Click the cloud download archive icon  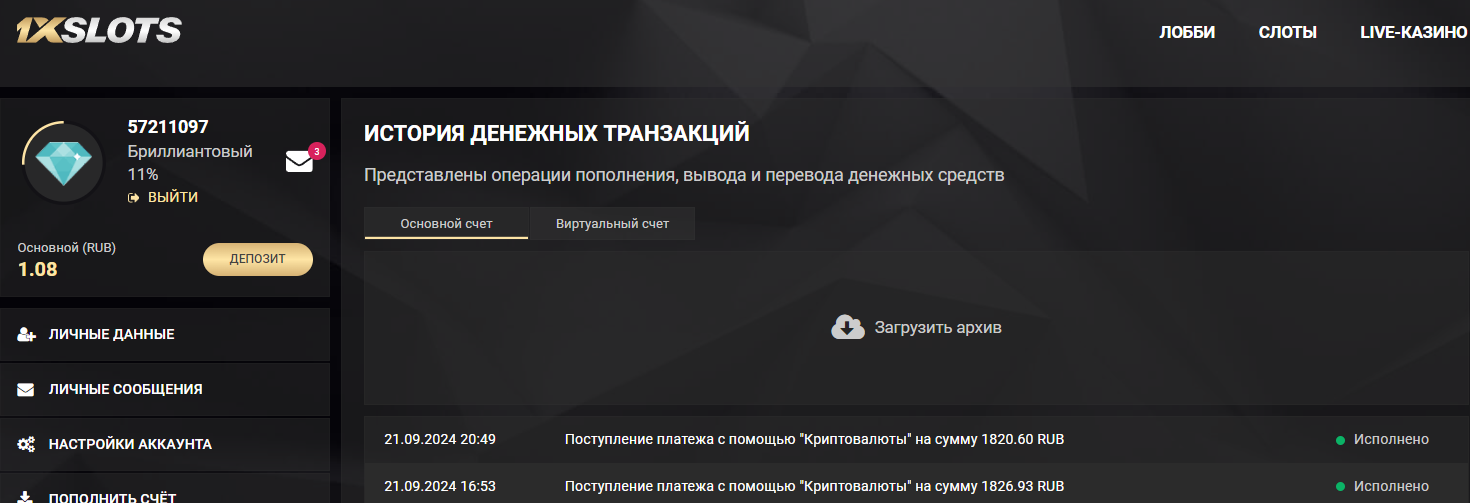(x=848, y=327)
